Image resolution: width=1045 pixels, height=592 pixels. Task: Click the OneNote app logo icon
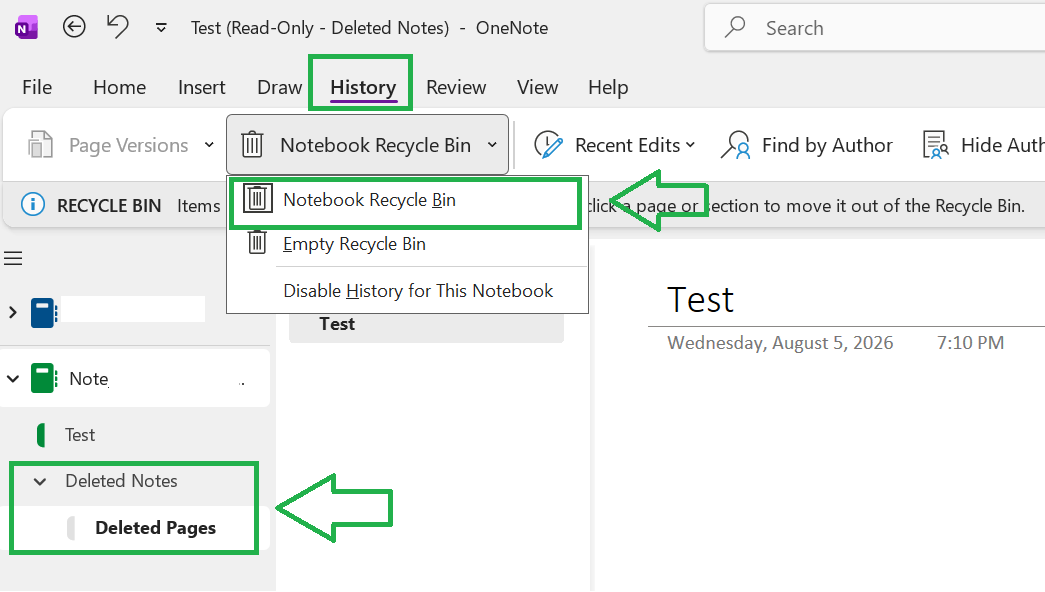26,28
